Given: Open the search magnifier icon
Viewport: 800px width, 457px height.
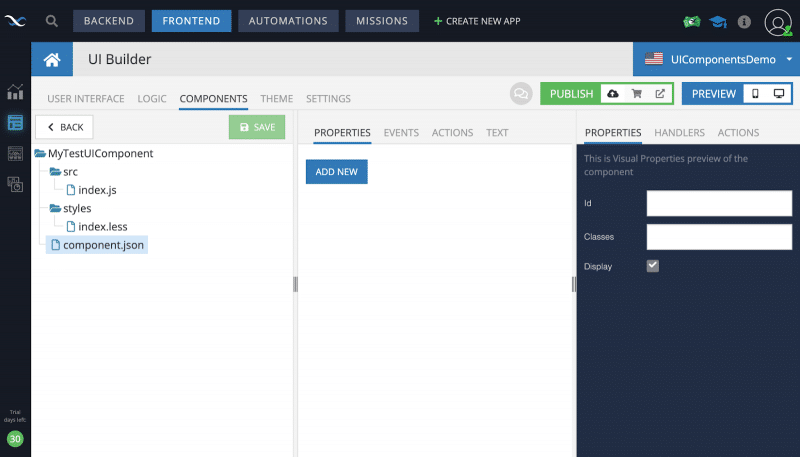Looking at the screenshot, I should (x=52, y=21).
